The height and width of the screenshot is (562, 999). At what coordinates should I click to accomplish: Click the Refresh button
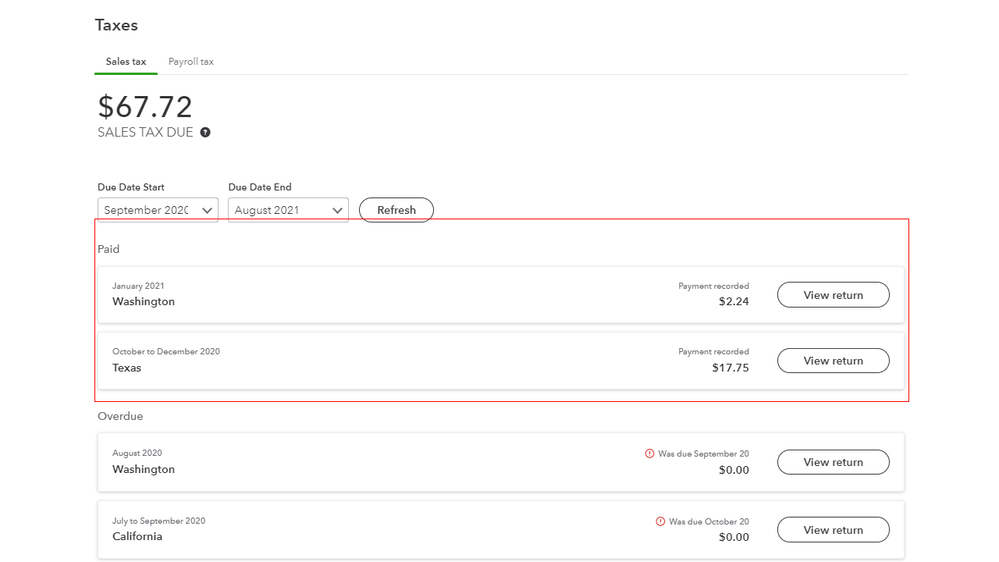click(x=396, y=210)
